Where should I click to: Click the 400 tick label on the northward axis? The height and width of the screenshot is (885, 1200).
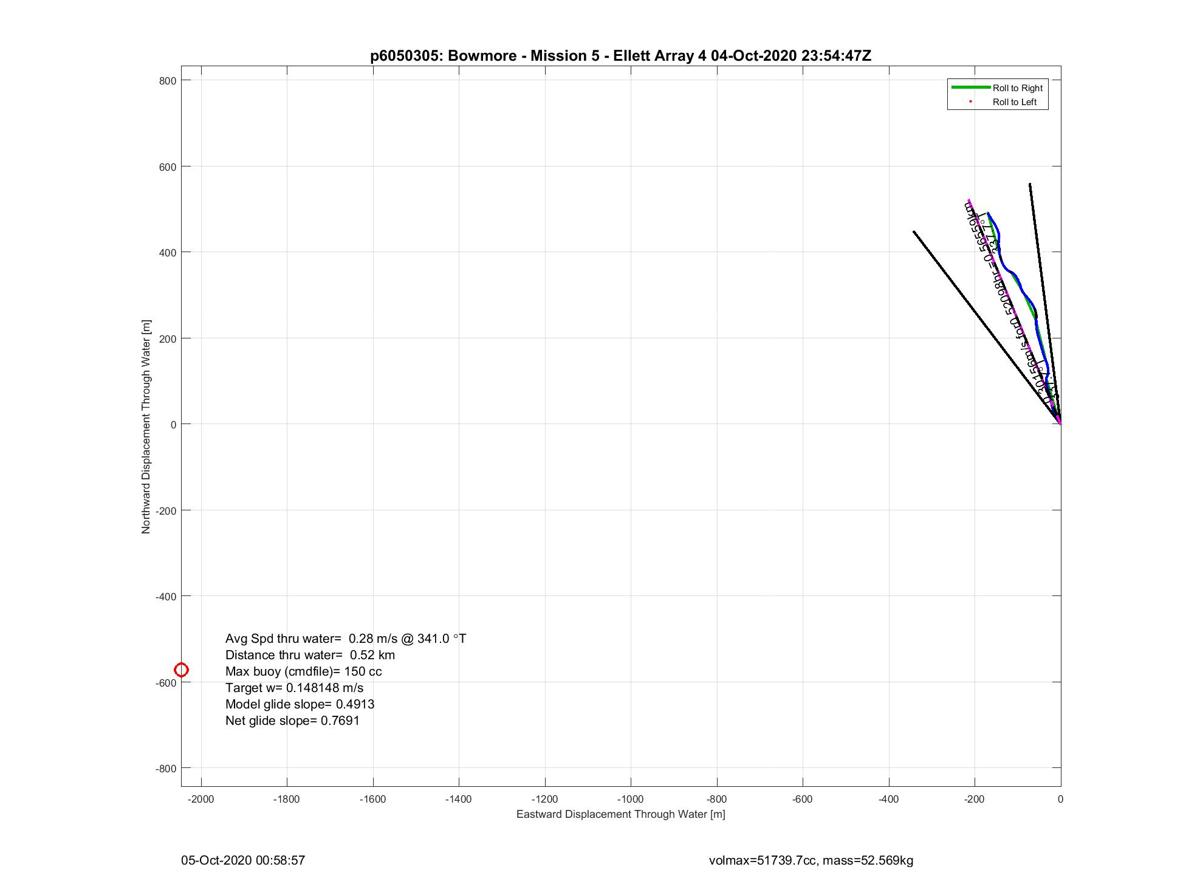tap(168, 253)
